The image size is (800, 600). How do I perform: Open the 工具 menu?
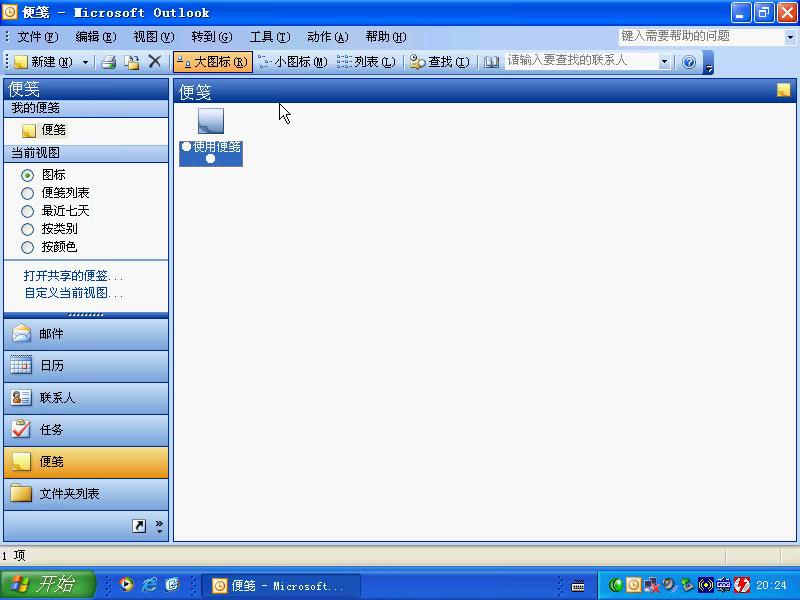tap(270, 37)
